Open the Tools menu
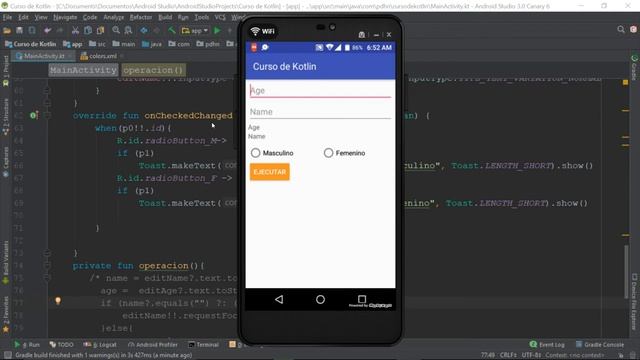 [x=202, y=17]
